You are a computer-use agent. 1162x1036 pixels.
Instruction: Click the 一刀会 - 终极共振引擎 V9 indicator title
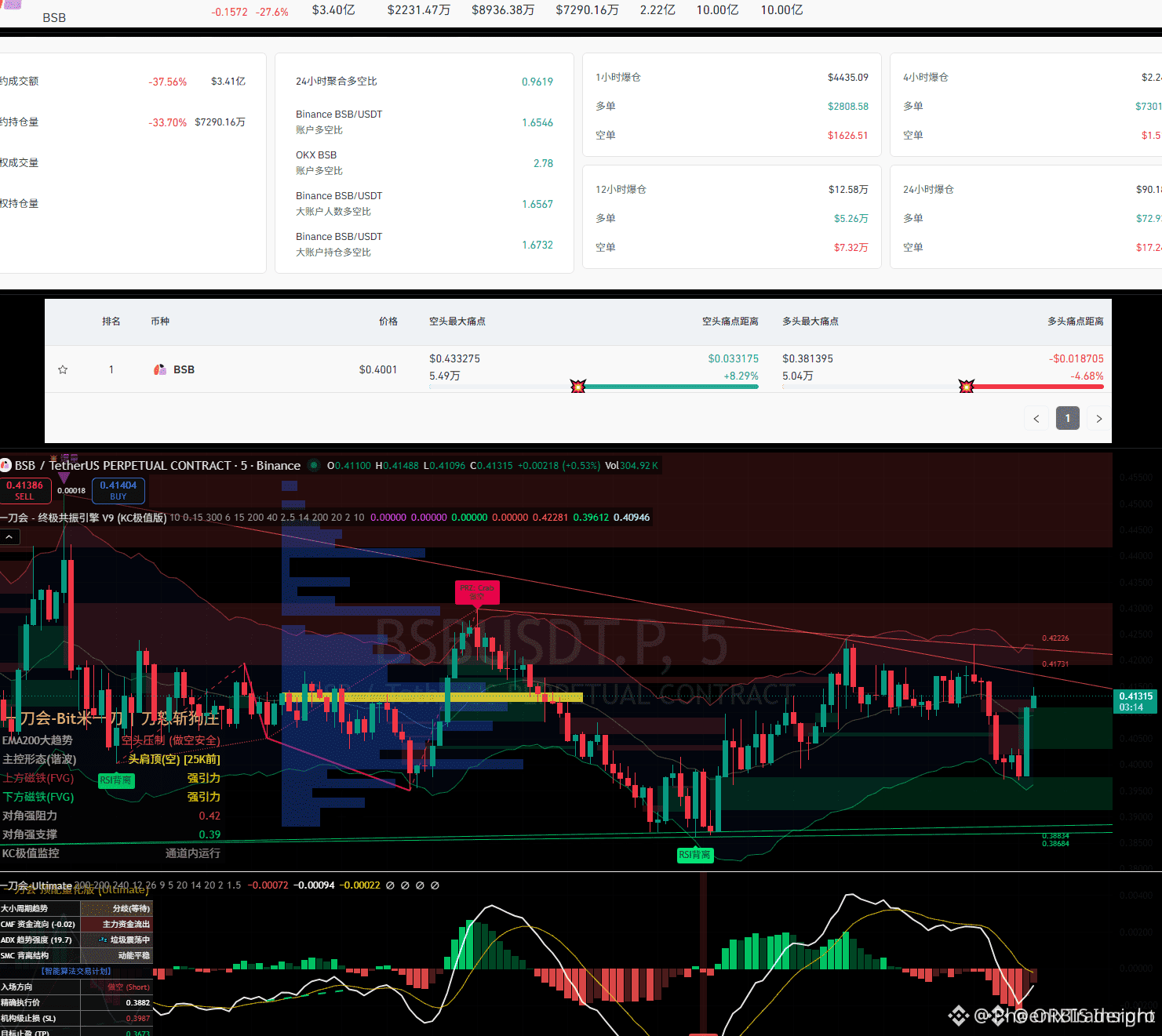[x=83, y=518]
